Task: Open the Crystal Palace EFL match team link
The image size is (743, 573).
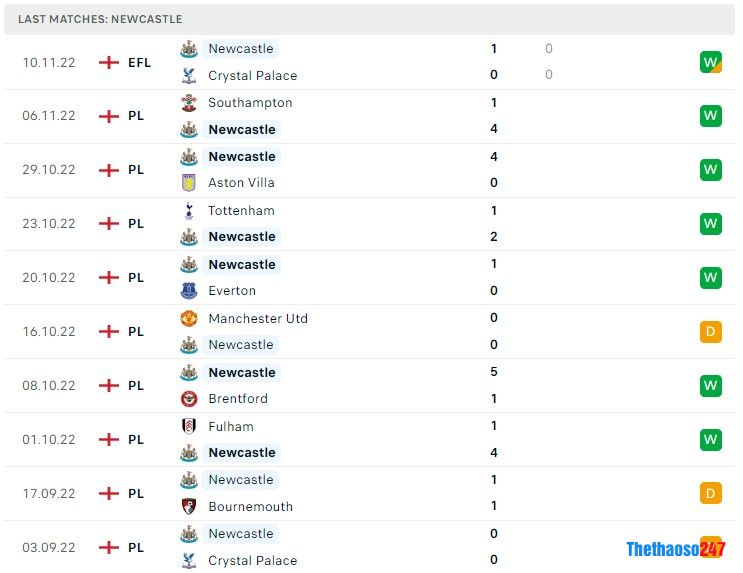Action: [252, 76]
